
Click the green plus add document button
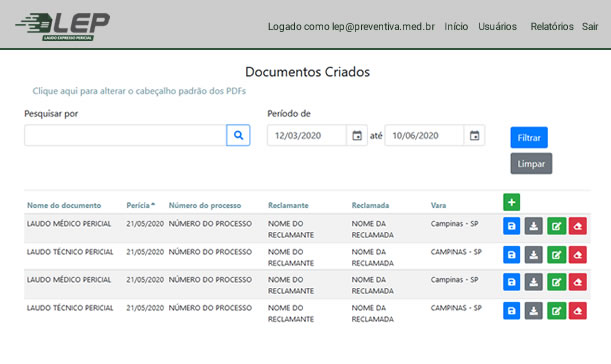[x=511, y=202]
